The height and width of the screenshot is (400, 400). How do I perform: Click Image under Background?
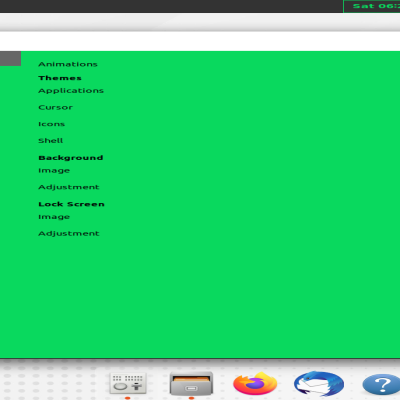coord(54,171)
